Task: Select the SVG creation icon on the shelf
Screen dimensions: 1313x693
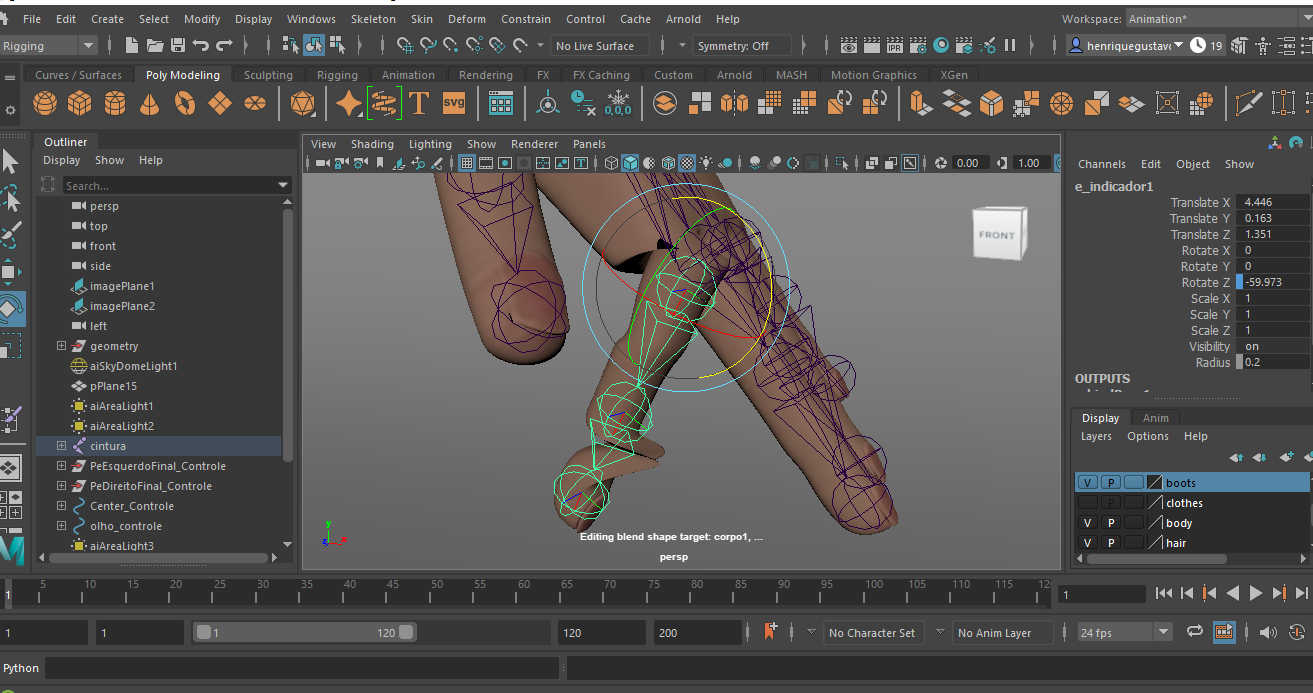Action: point(453,102)
